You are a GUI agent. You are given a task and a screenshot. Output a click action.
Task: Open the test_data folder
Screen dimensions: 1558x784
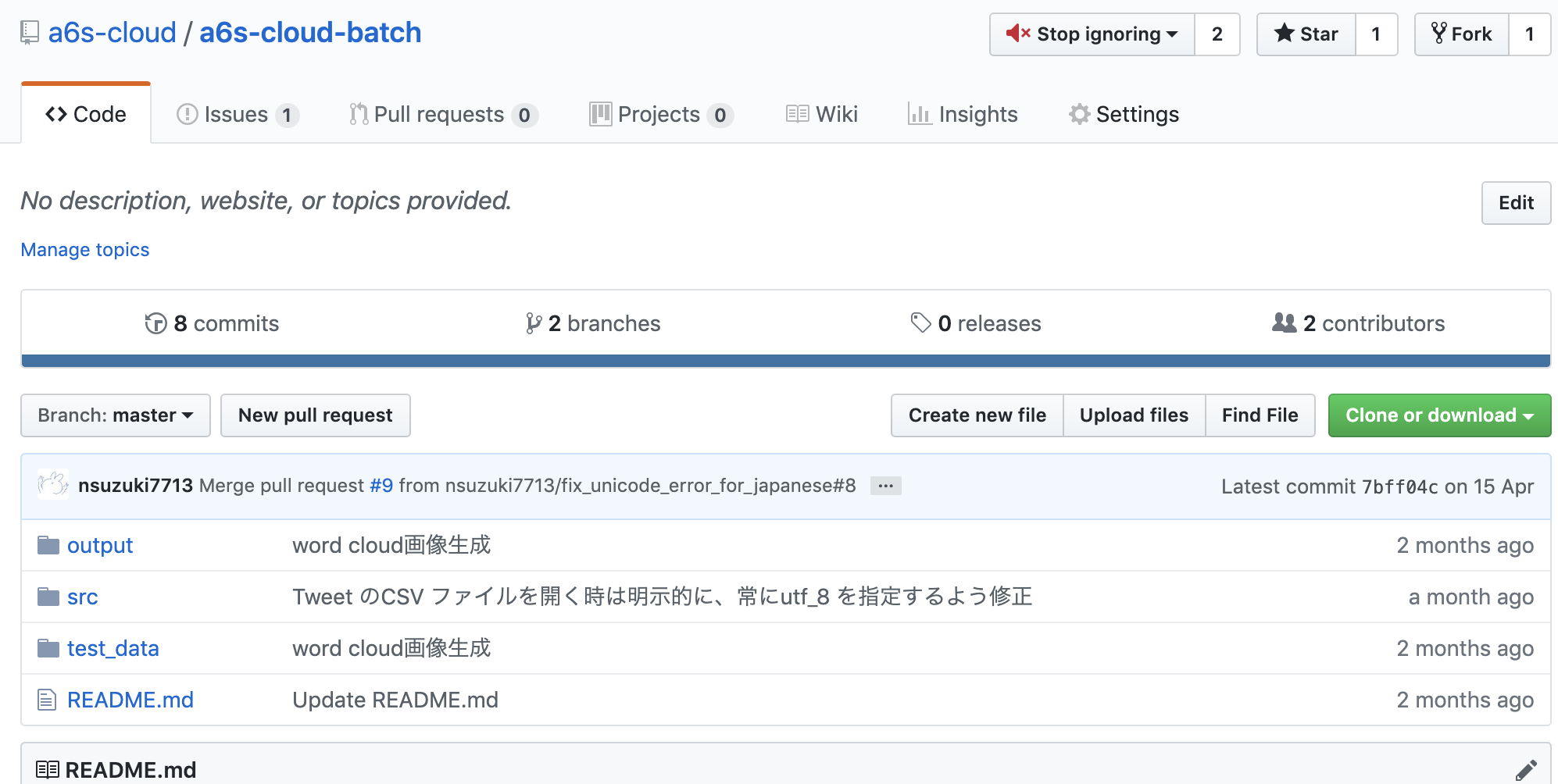tap(113, 648)
